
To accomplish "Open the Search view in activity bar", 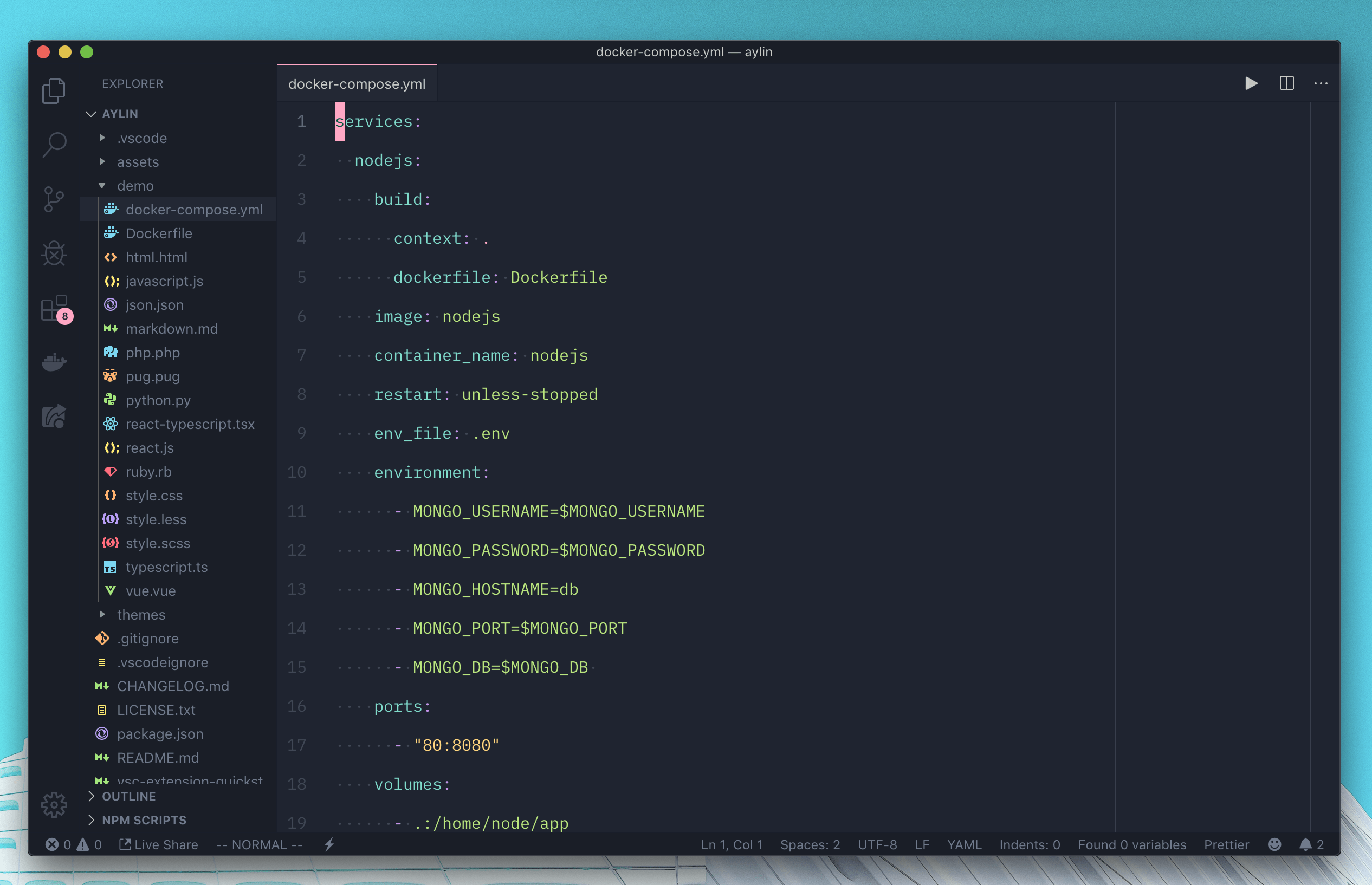I will click(x=55, y=144).
